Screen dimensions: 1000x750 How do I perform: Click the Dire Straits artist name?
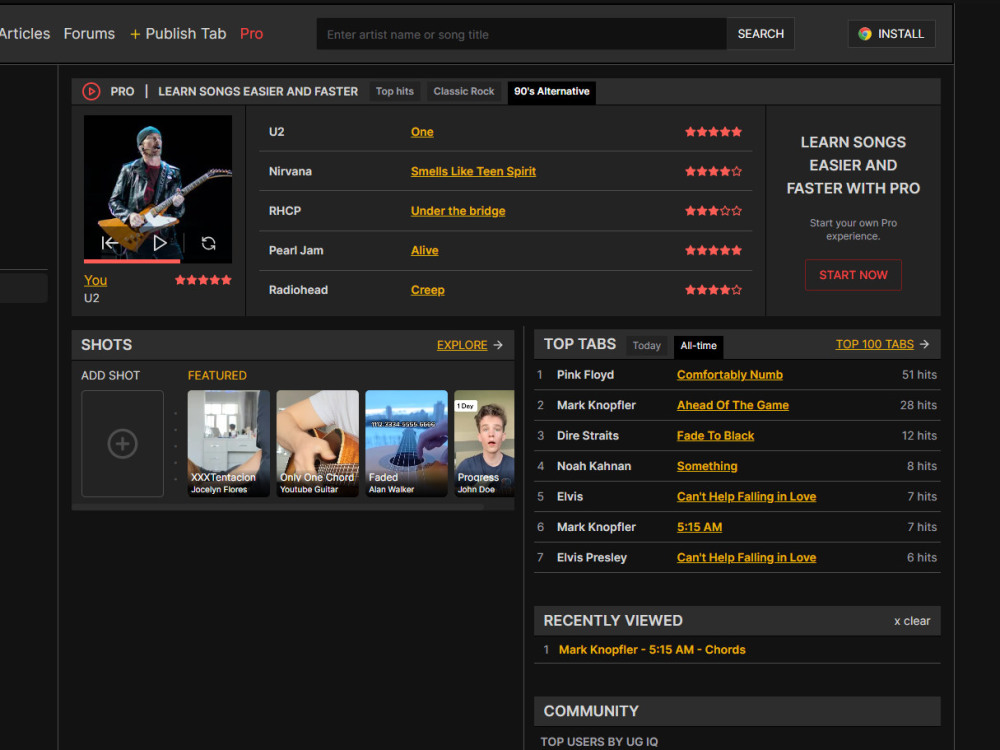587,436
